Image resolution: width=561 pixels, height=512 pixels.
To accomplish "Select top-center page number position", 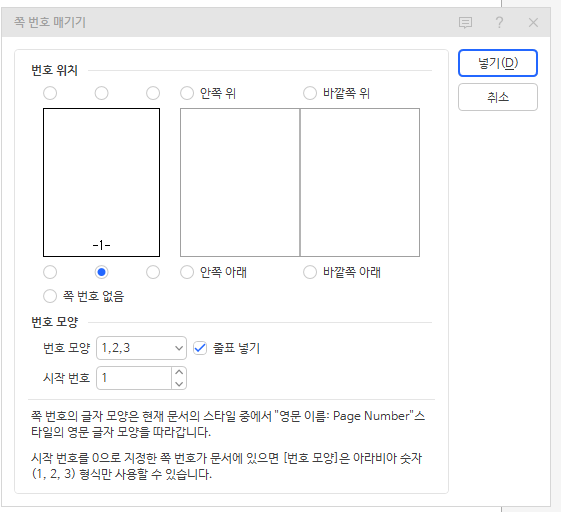I will tap(101, 93).
